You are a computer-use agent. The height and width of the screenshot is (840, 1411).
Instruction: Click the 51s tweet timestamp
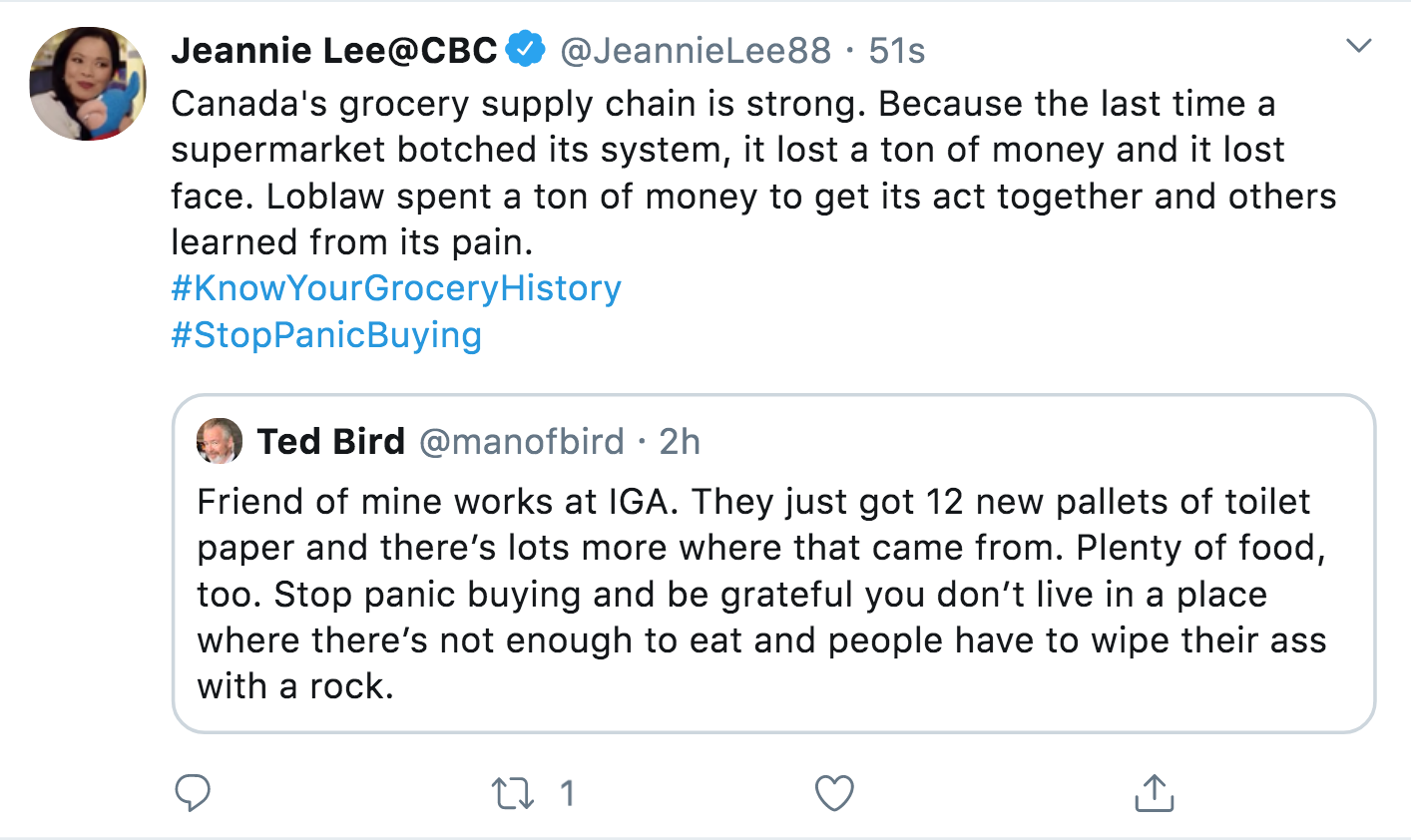tap(897, 50)
